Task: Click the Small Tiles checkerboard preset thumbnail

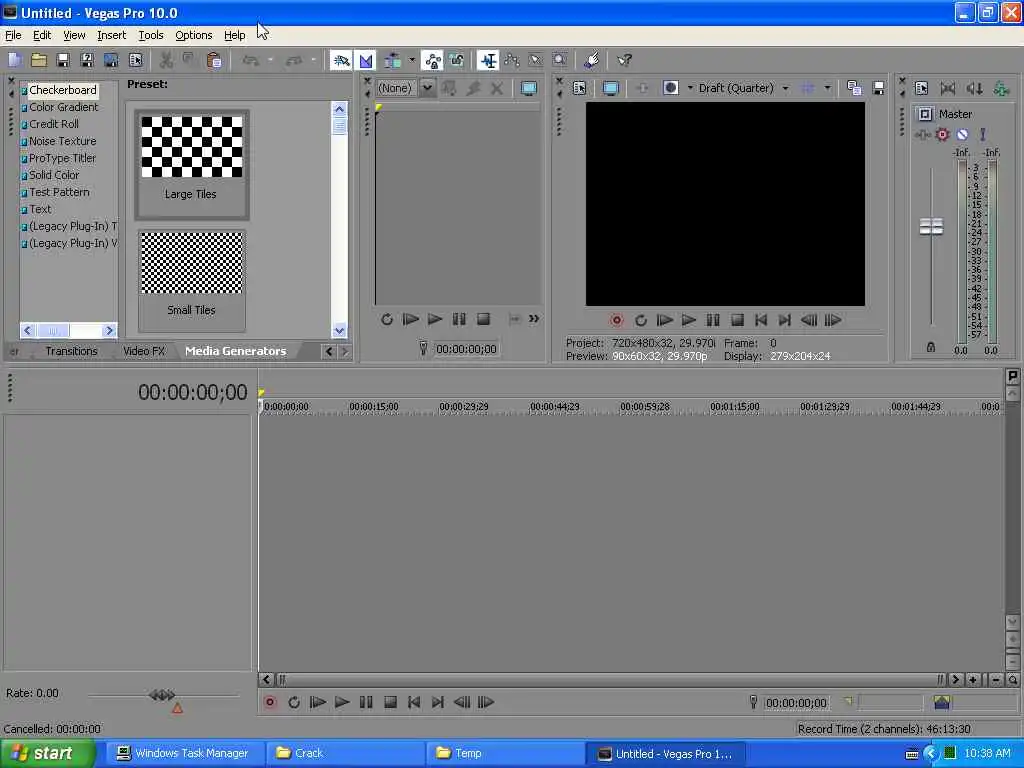Action: click(191, 263)
